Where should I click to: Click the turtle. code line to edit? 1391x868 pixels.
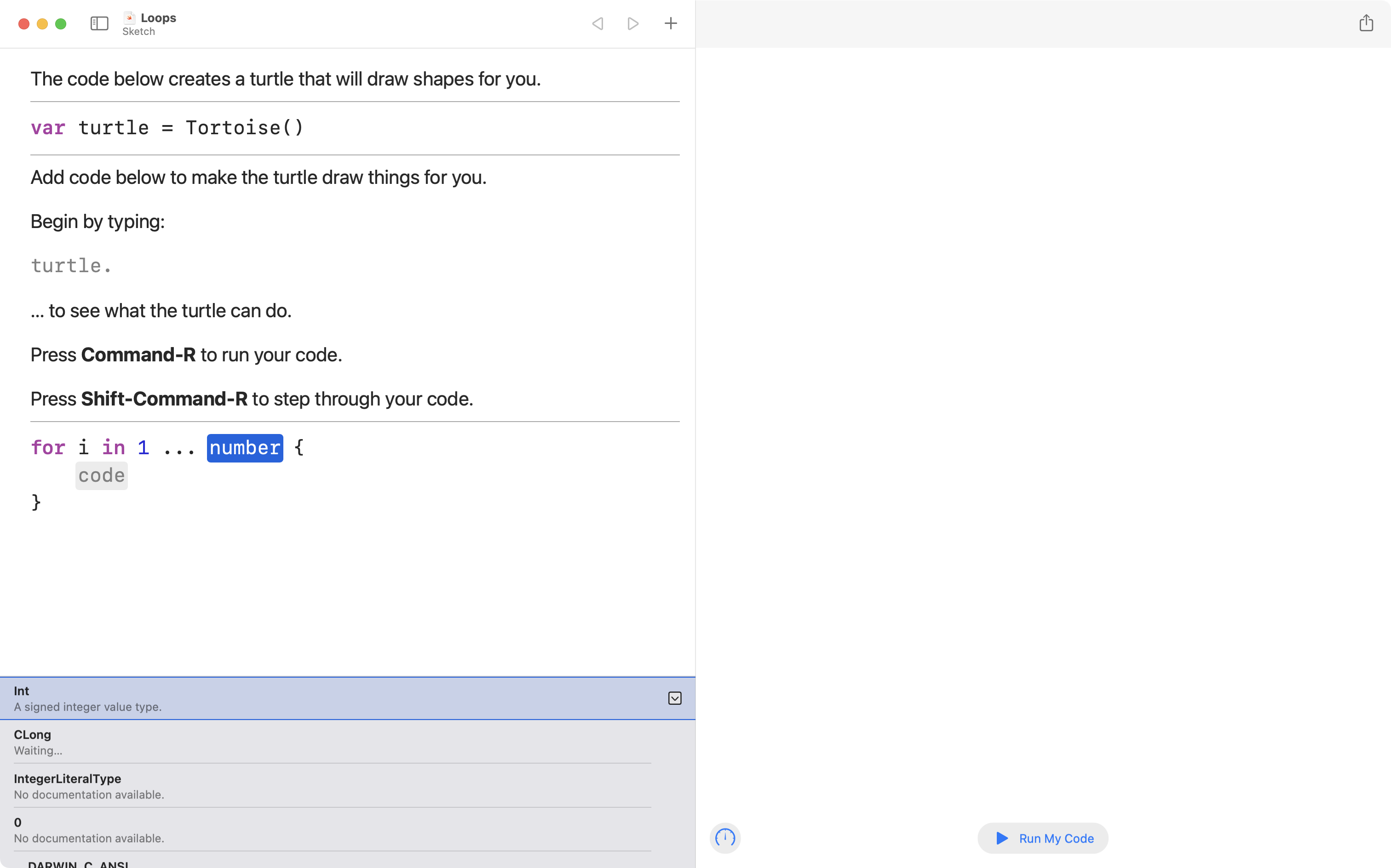pos(71,265)
